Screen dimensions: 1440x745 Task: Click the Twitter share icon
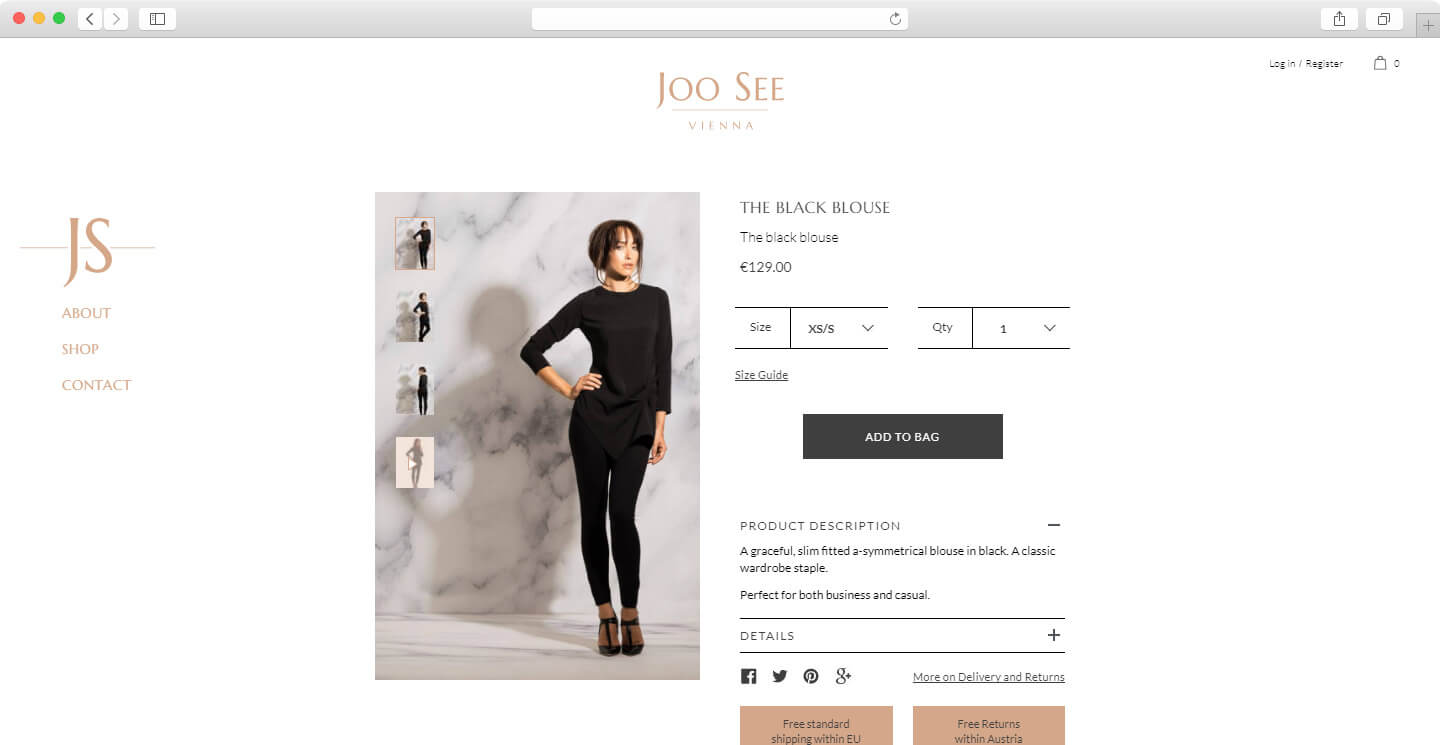click(780, 677)
